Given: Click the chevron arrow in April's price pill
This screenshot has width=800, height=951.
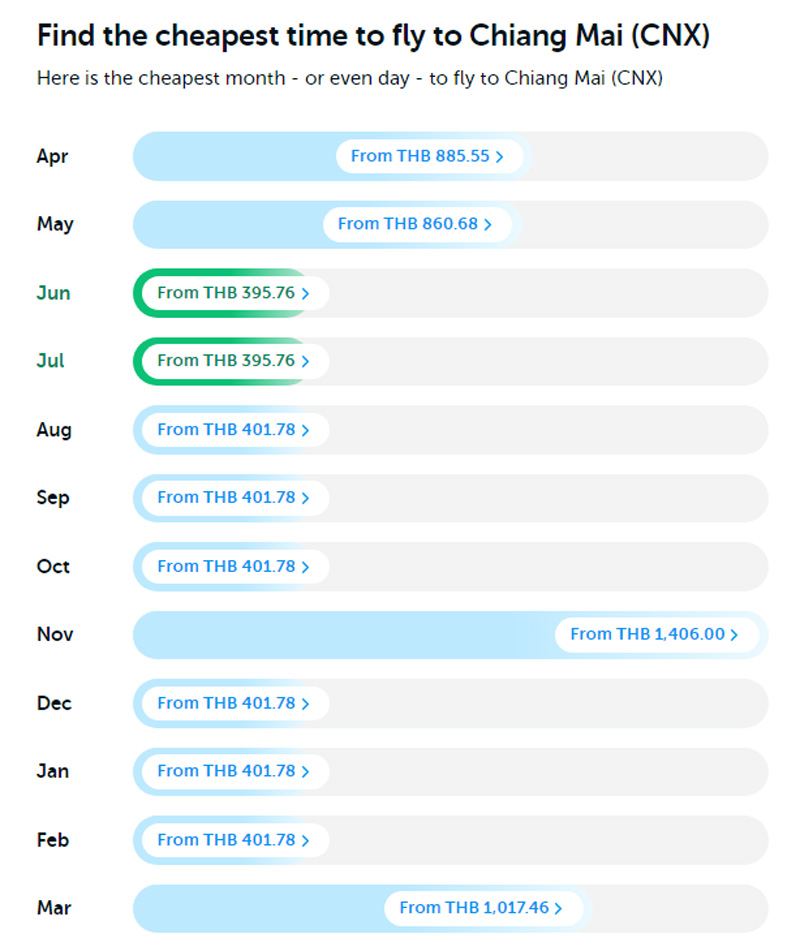Looking at the screenshot, I should [x=499, y=157].
